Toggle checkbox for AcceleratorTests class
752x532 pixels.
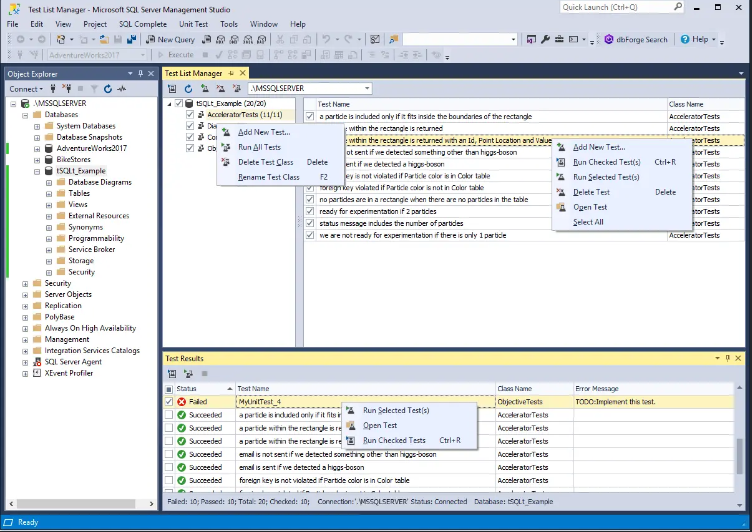[190, 115]
